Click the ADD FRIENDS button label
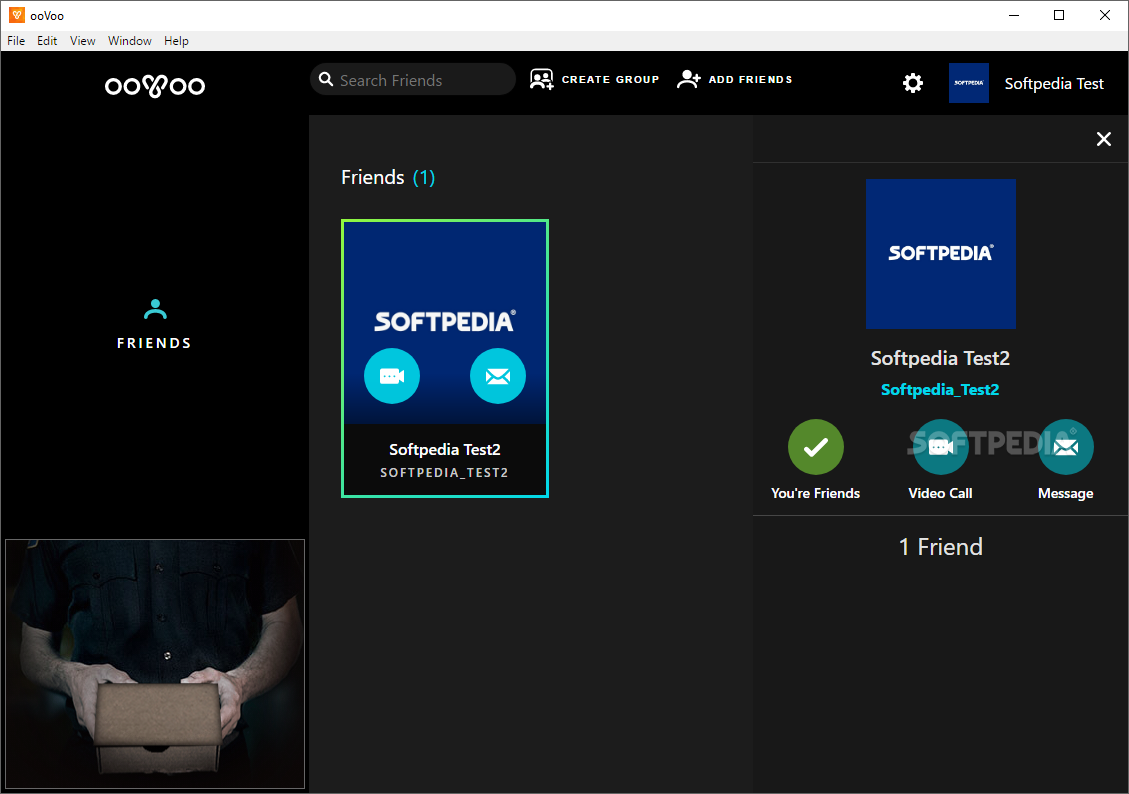The height and width of the screenshot is (794, 1129). 750,79
